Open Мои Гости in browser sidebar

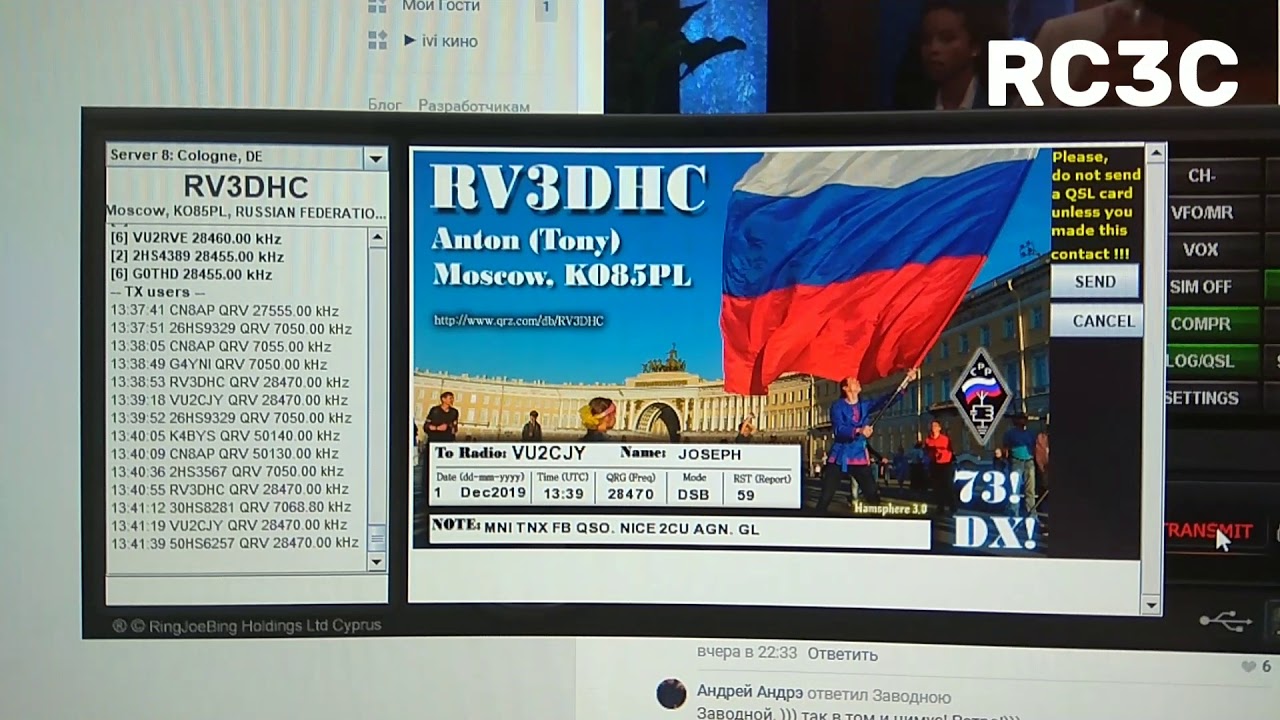click(441, 6)
